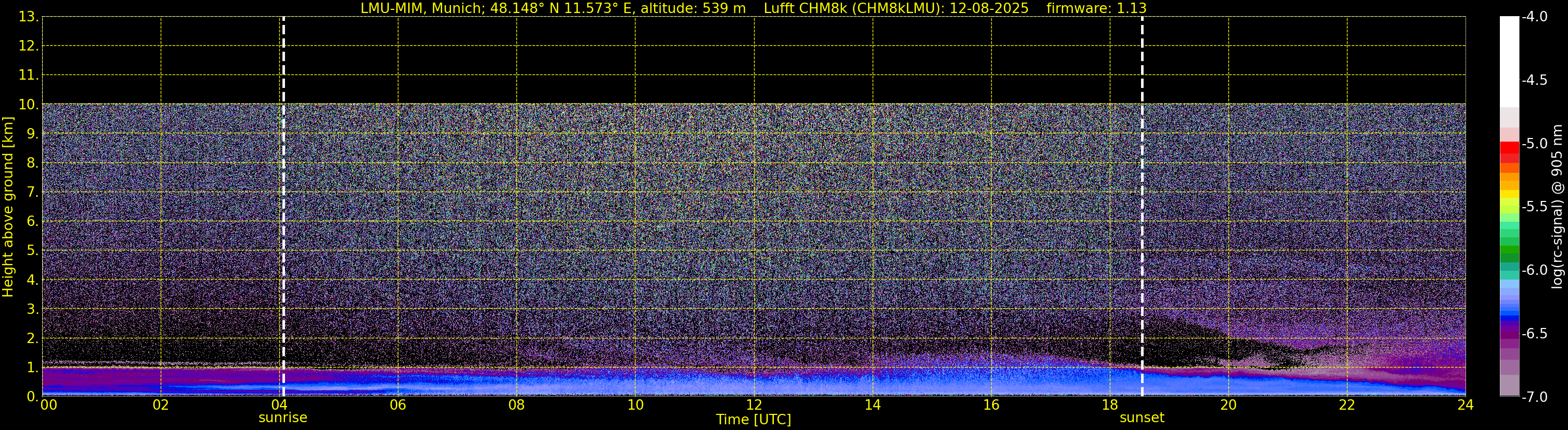Screen dimensions: 1568x430
Task: Click the '20' time tick label
Action: click(1228, 405)
